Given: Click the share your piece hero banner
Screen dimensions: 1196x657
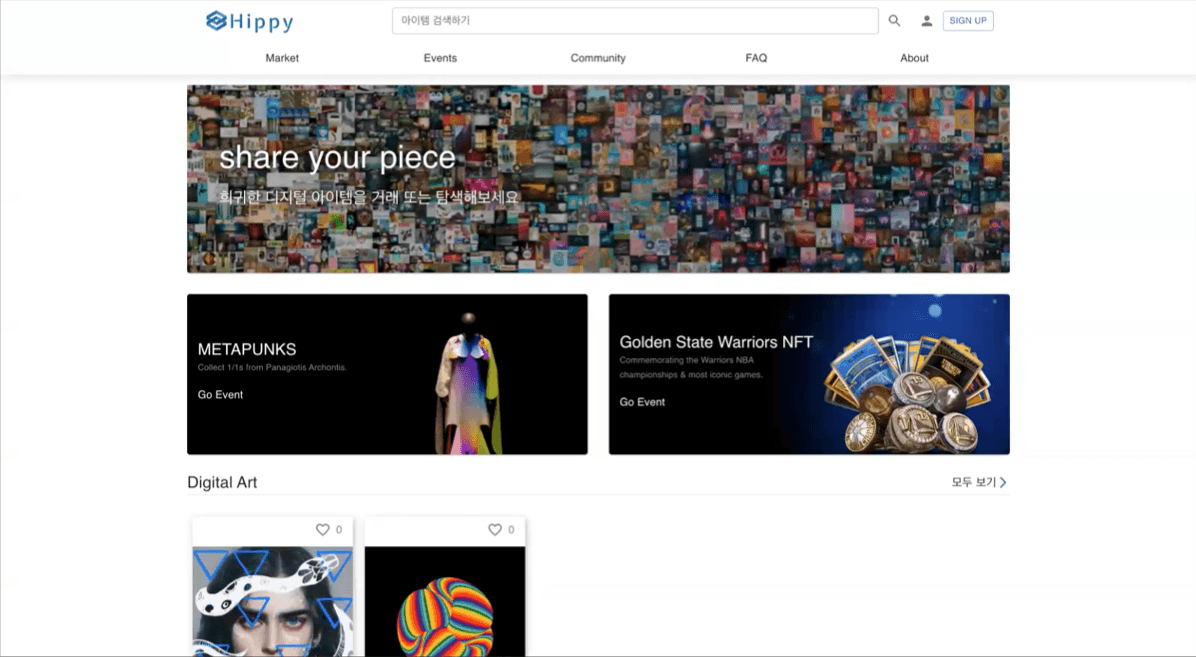Looking at the screenshot, I should pyautogui.click(x=598, y=179).
